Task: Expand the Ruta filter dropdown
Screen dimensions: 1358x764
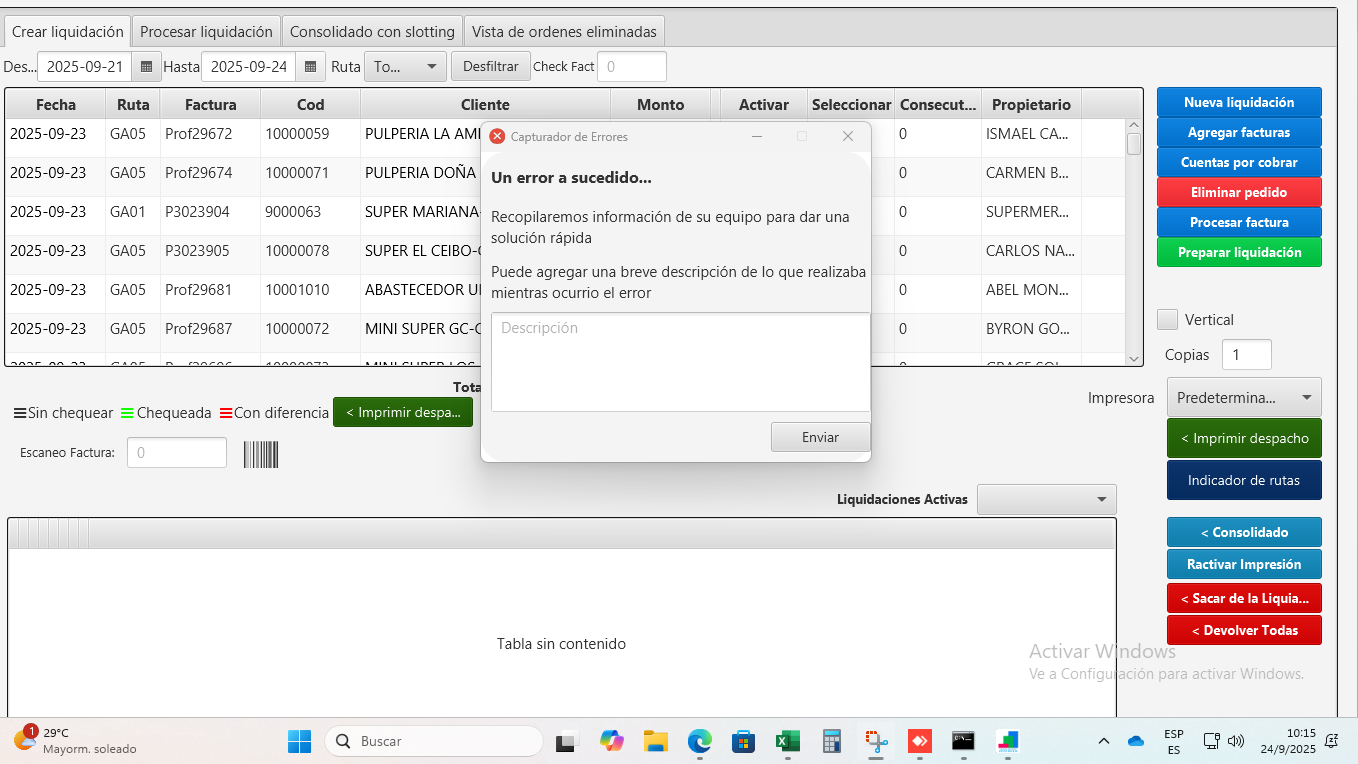Action: tap(405, 67)
